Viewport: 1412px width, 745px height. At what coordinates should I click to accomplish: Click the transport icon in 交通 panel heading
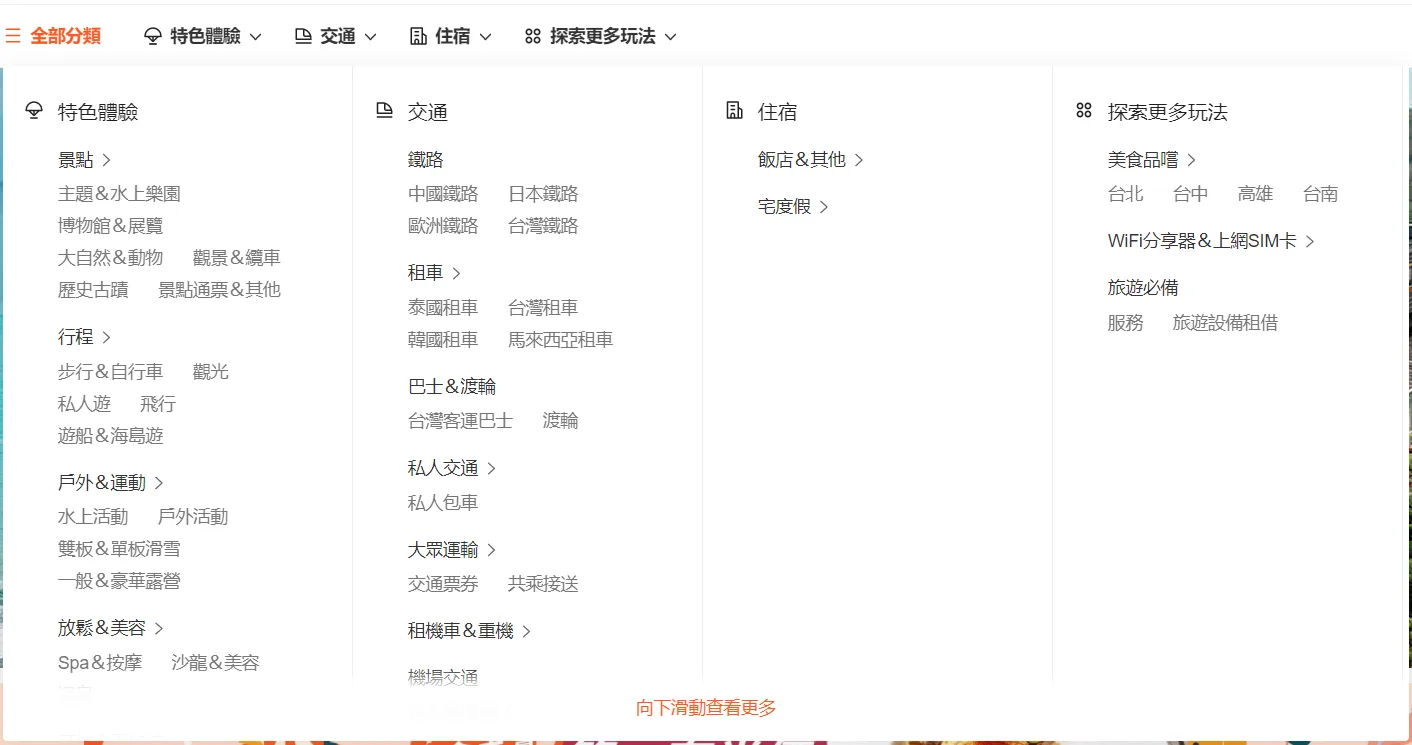[385, 111]
